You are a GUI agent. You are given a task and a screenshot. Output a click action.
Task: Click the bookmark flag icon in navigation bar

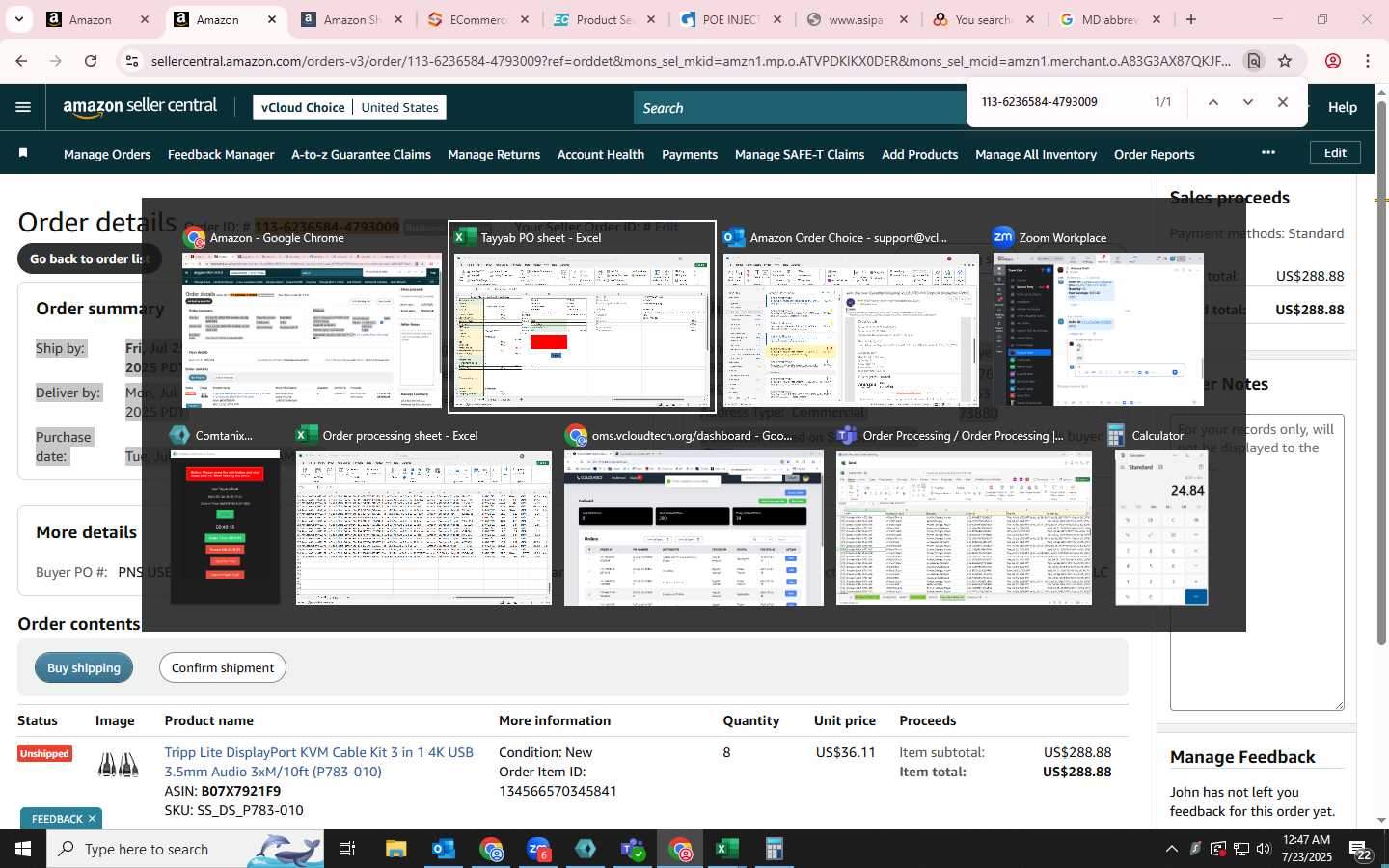(23, 153)
